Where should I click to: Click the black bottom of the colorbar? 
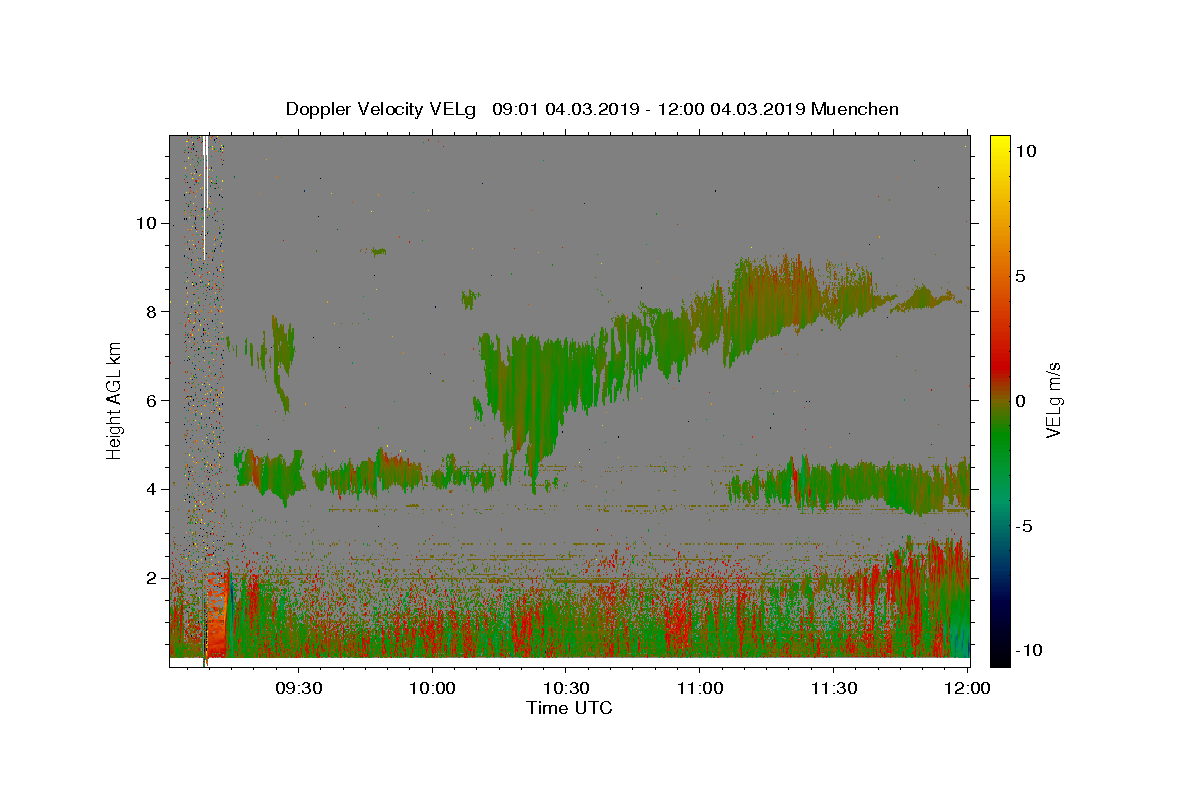tap(999, 658)
